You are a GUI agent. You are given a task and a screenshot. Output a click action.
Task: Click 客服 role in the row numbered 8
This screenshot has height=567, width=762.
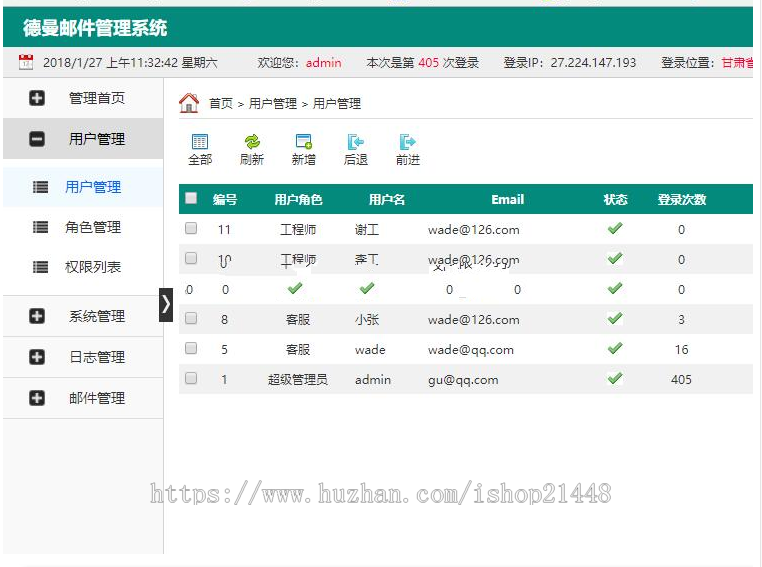(x=298, y=319)
